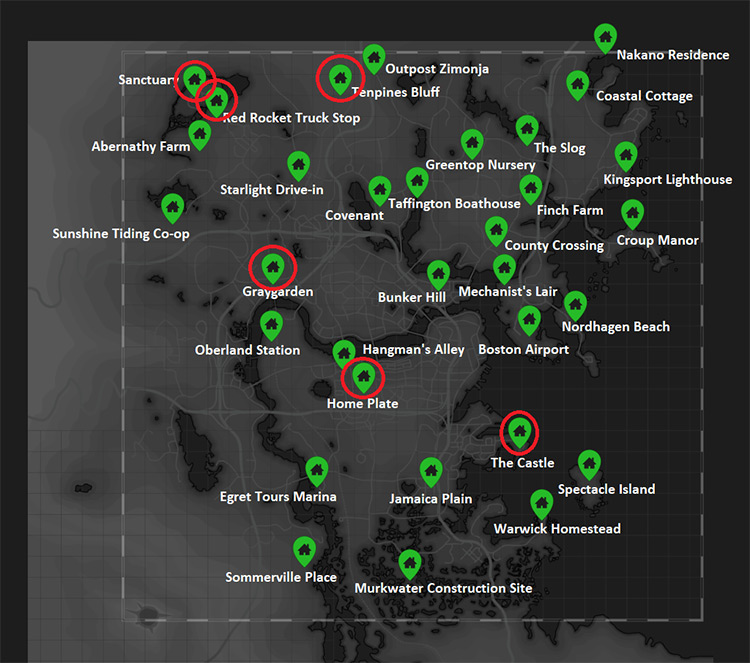The width and height of the screenshot is (750, 663).
Task: Click the 'Croup Manor' text label
Action: [658, 240]
